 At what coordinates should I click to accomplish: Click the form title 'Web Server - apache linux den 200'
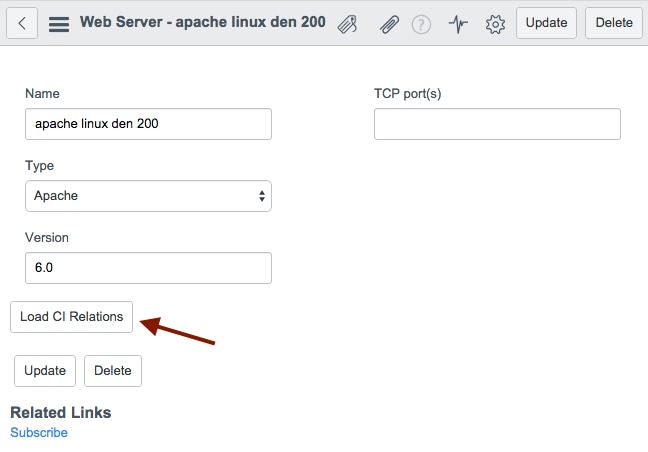[x=202, y=22]
